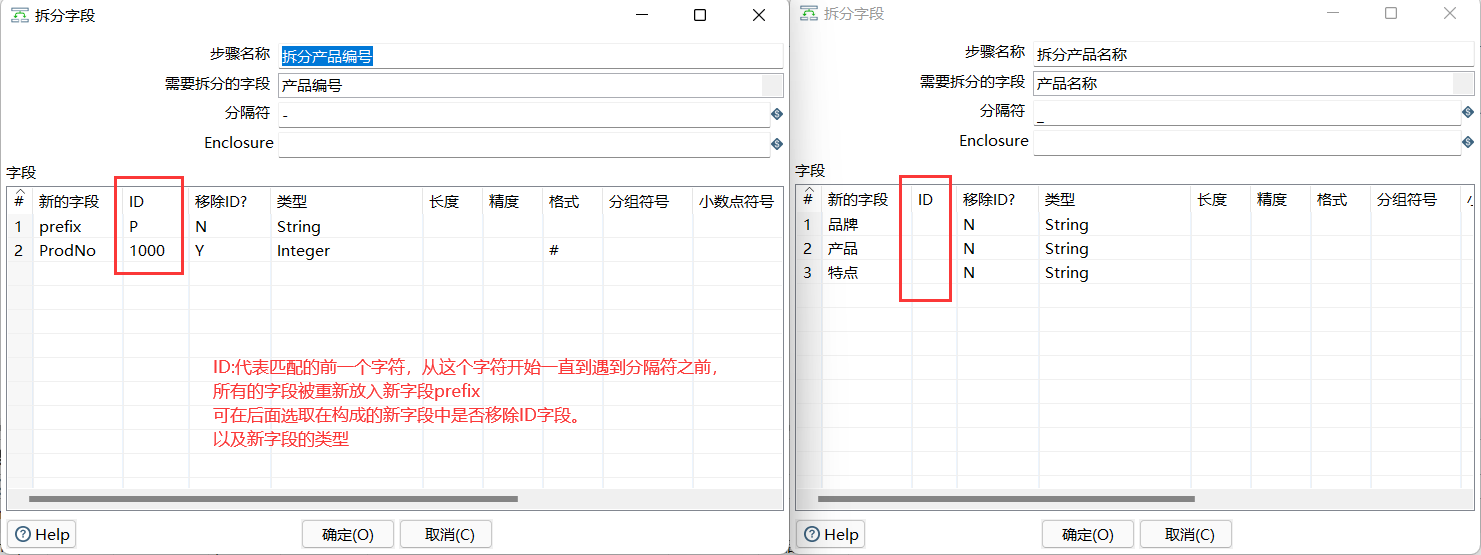Select the Integer type cell
The height and width of the screenshot is (555, 1481).
point(347,251)
